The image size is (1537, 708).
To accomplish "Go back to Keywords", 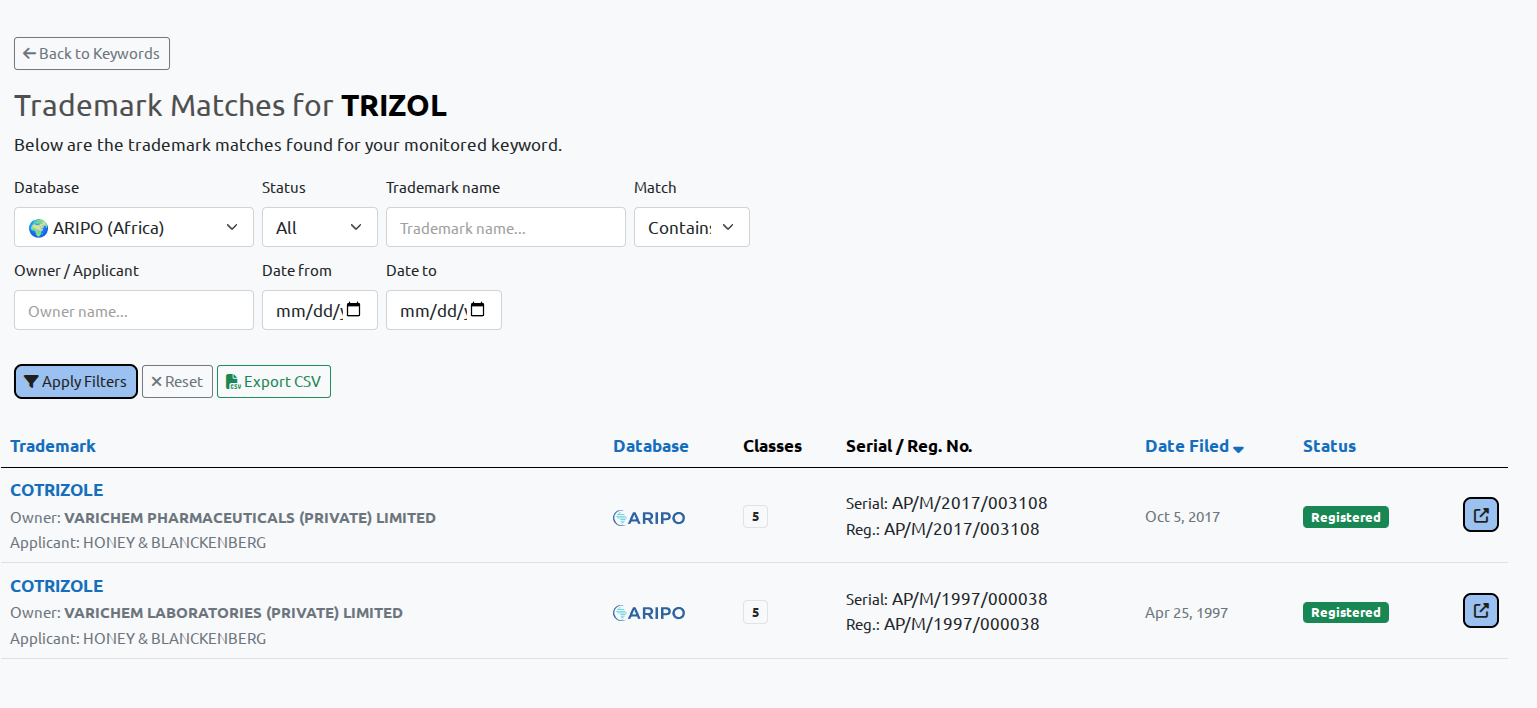I will pos(92,54).
